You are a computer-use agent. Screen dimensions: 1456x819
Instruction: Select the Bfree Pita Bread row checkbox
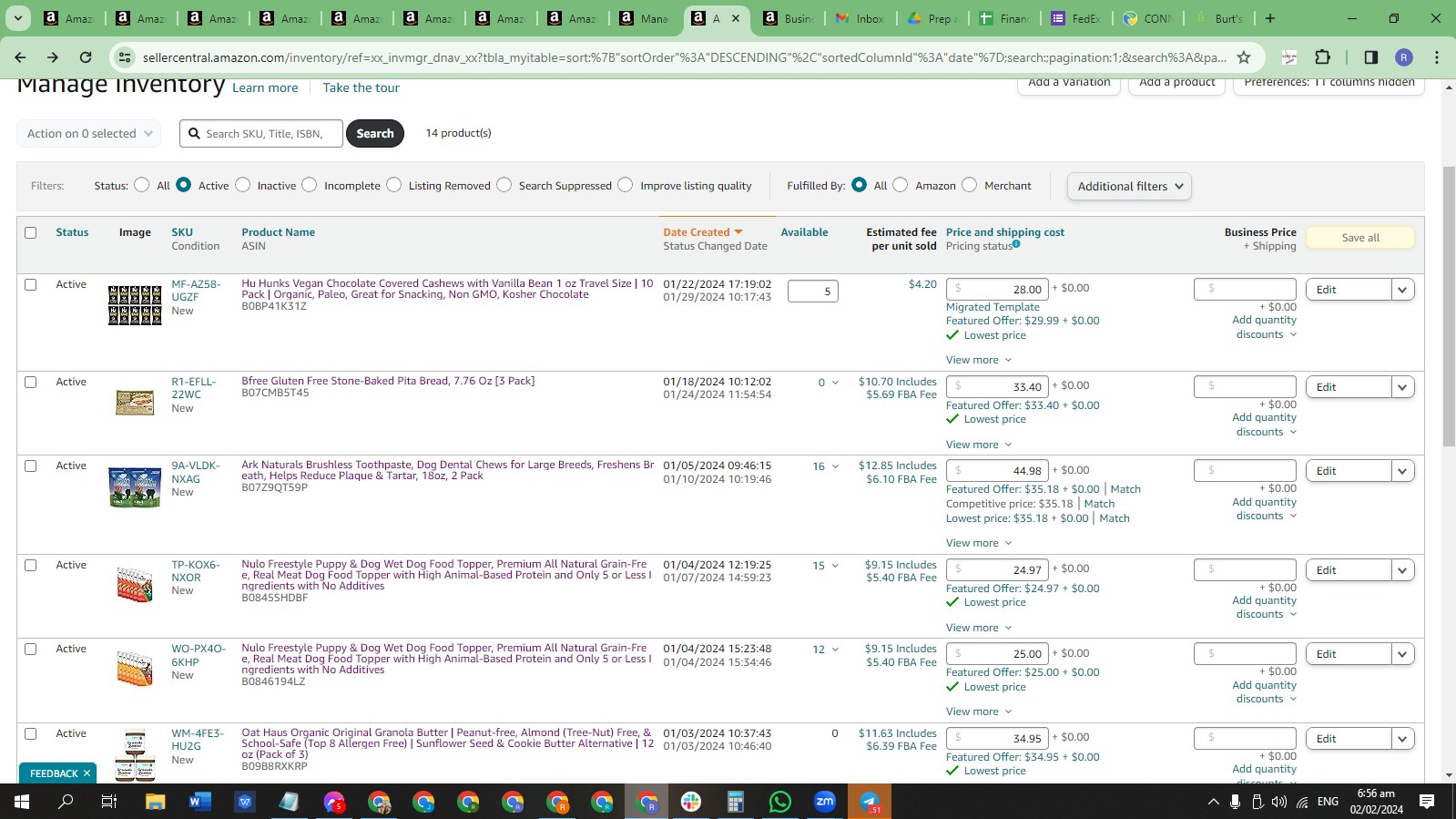31,383
